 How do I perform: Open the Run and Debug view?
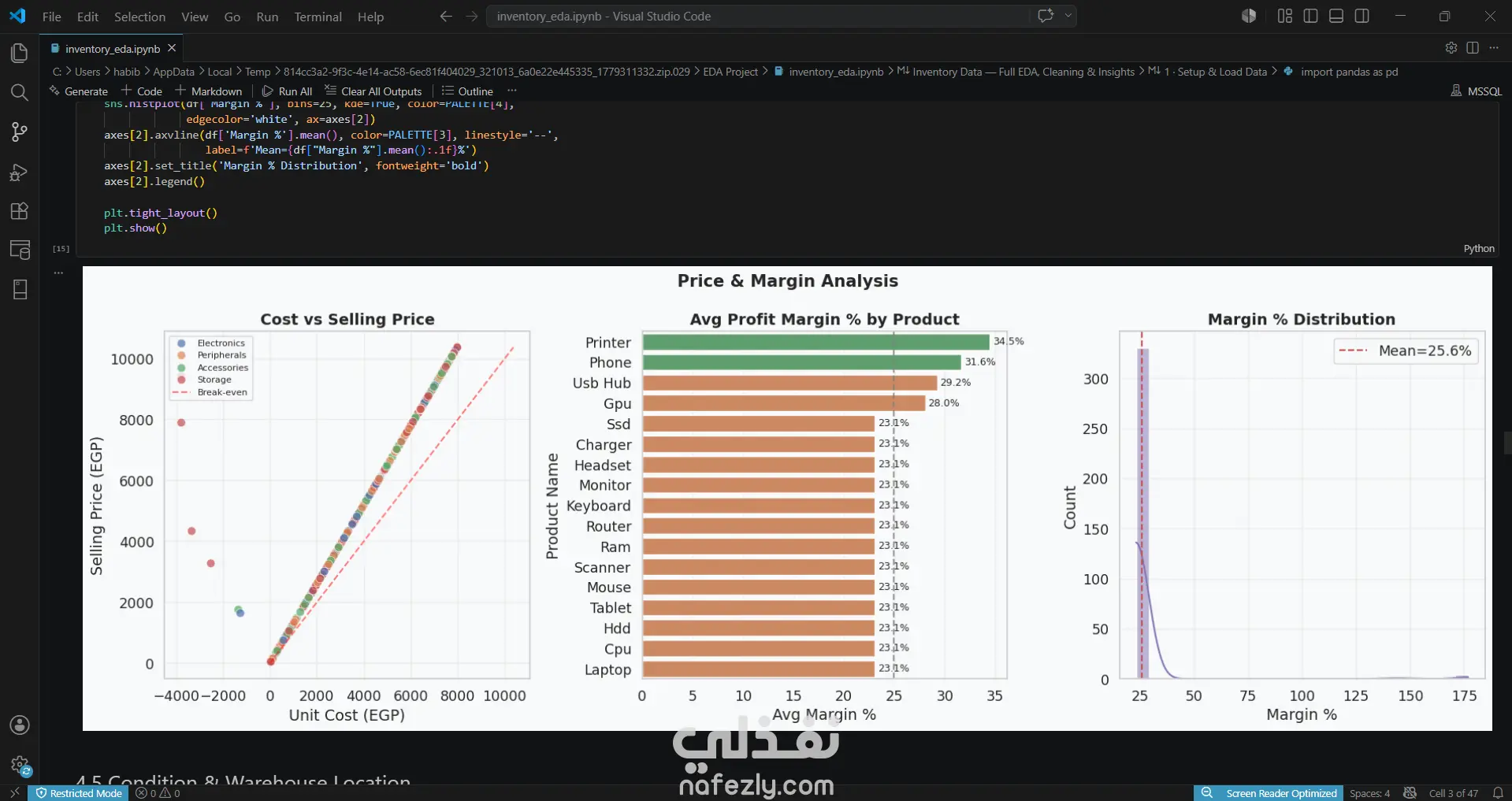click(x=20, y=172)
